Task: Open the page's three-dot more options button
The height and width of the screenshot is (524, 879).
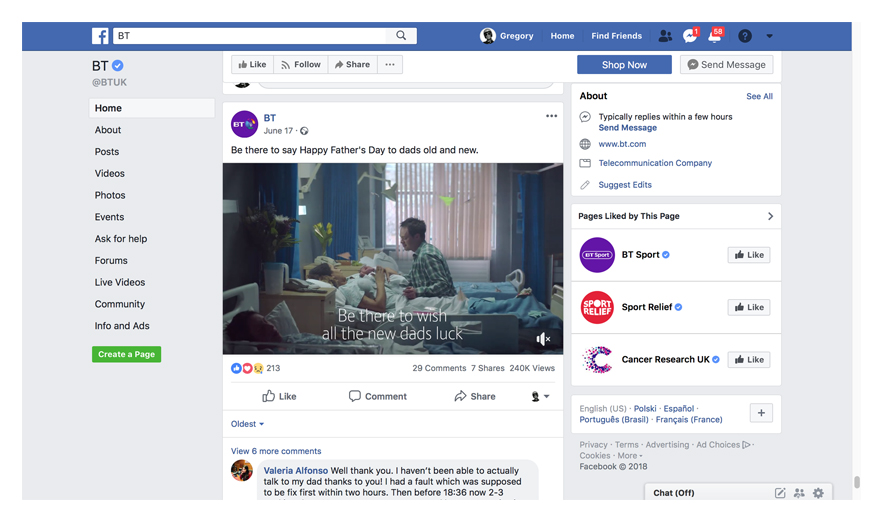Action: pyautogui.click(x=390, y=64)
